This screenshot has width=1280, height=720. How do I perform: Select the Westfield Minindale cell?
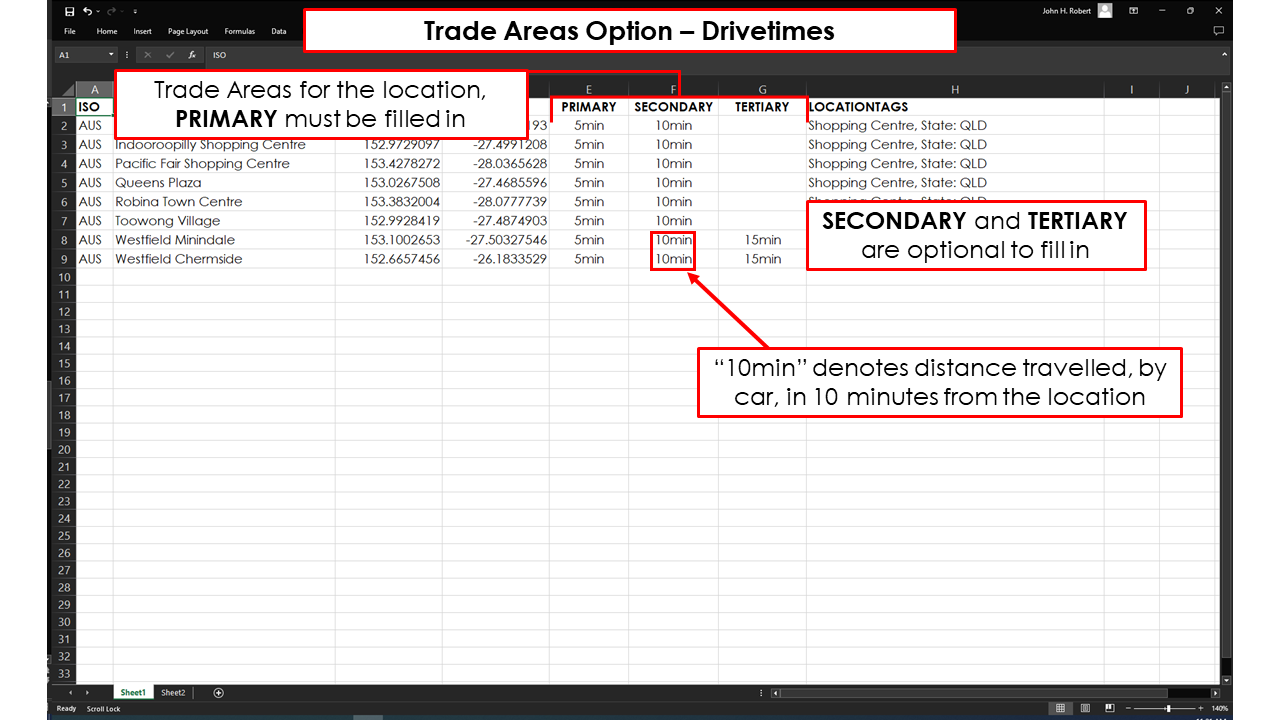[x=224, y=240]
